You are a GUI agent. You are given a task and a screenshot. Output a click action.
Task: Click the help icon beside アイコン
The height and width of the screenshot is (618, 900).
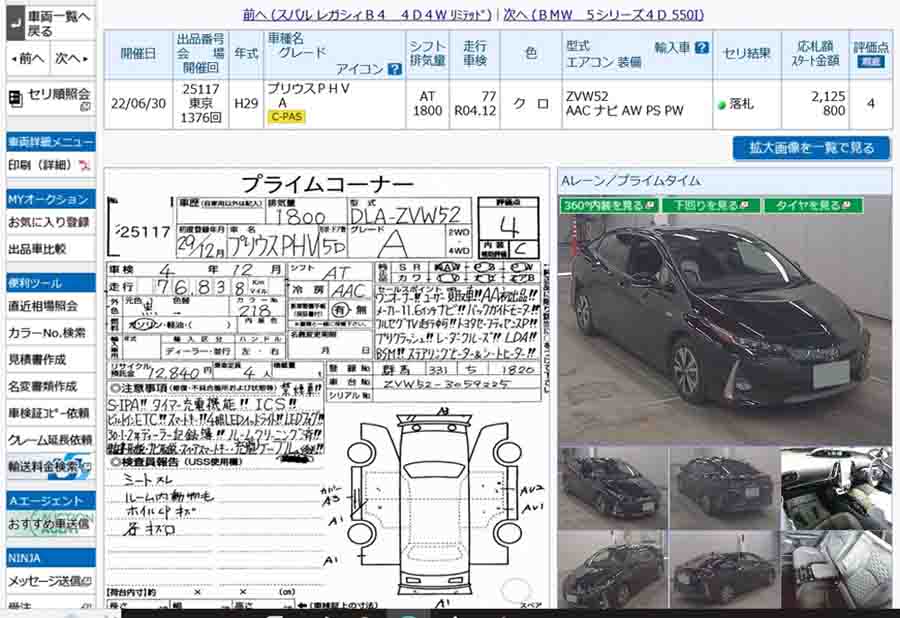(x=394, y=69)
